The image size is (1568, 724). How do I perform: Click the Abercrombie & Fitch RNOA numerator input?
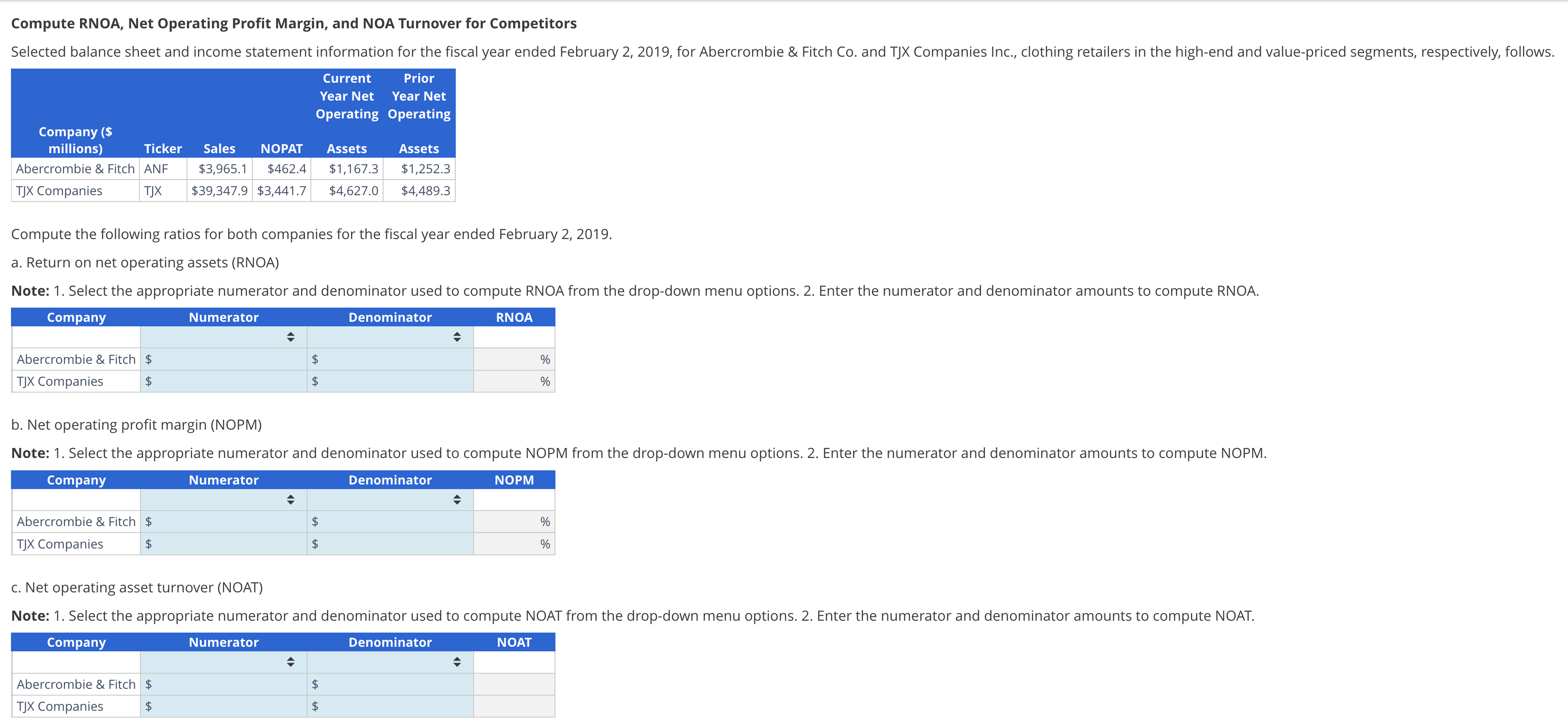[224, 359]
